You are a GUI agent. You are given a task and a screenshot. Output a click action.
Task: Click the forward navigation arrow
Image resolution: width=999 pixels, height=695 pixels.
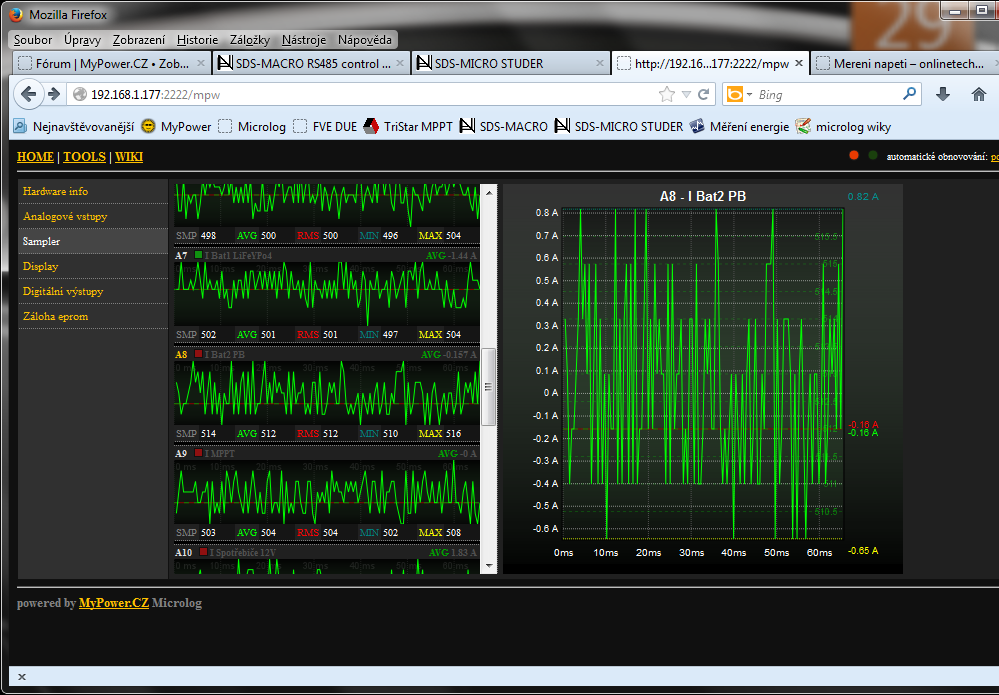click(54, 95)
